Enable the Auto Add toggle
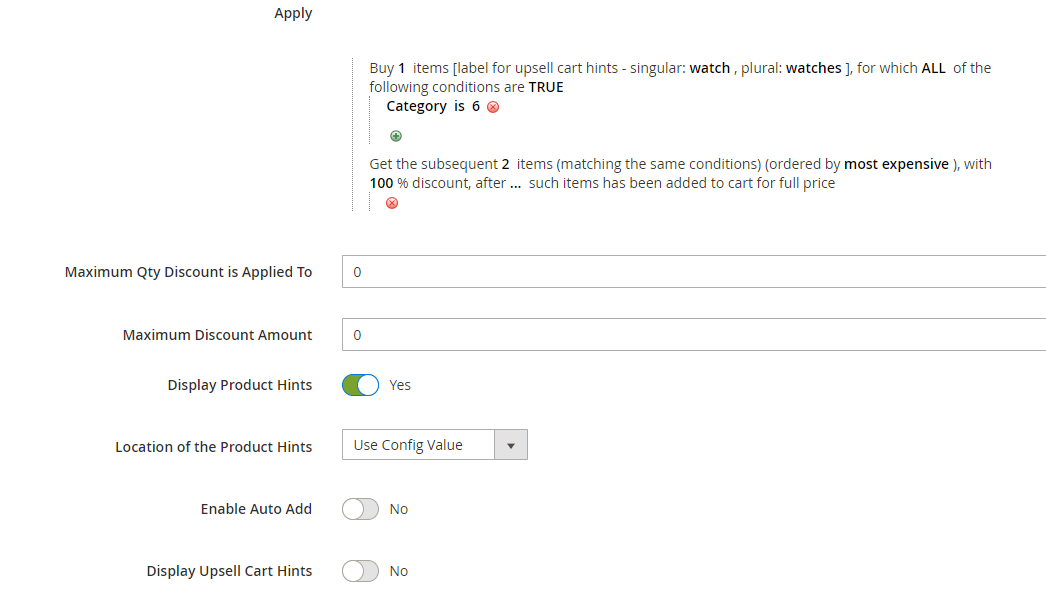Image resolution: width=1046 pixels, height=603 pixels. tap(360, 509)
